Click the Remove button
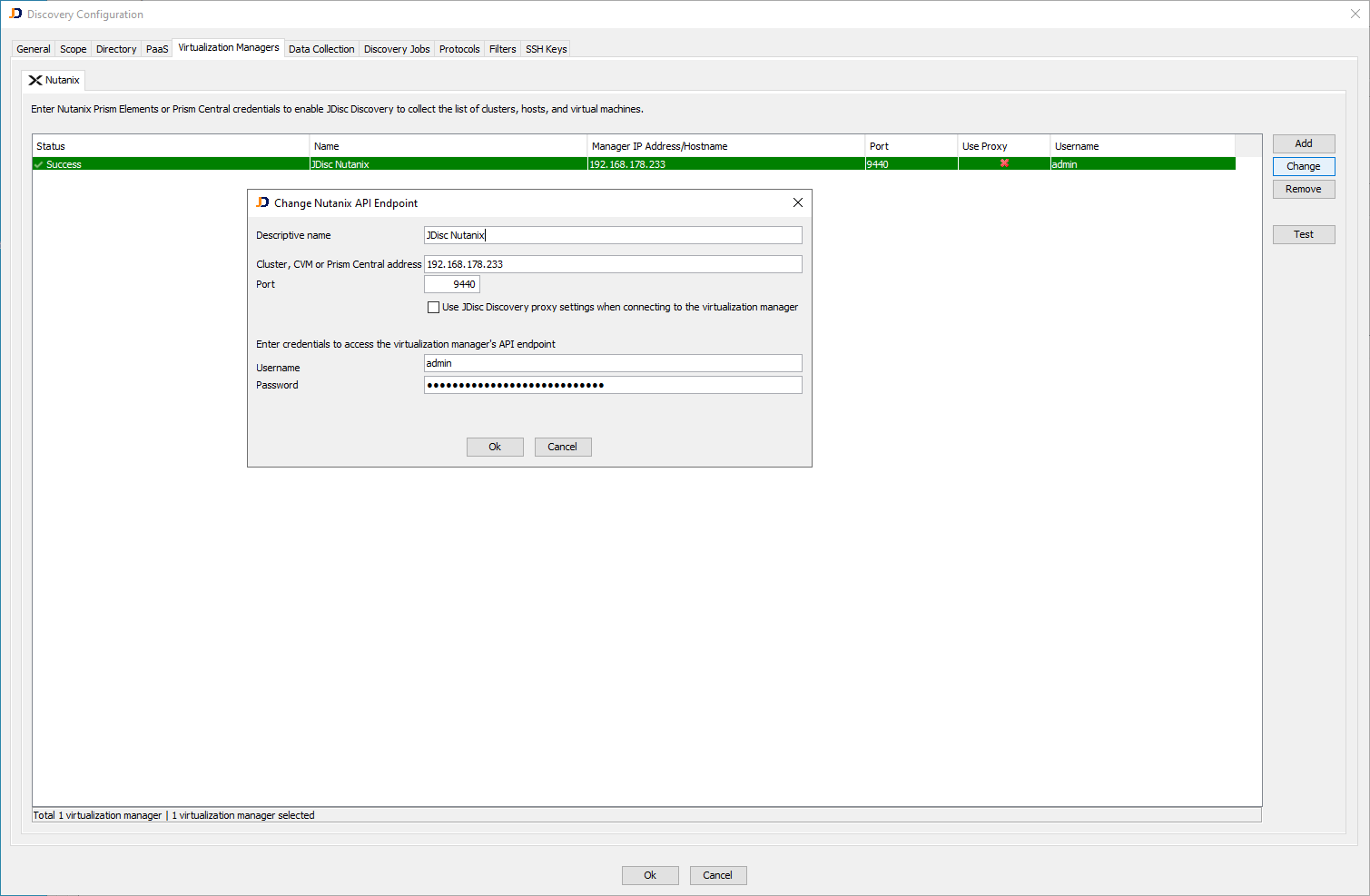Image resolution: width=1370 pixels, height=896 pixels. [x=1303, y=189]
